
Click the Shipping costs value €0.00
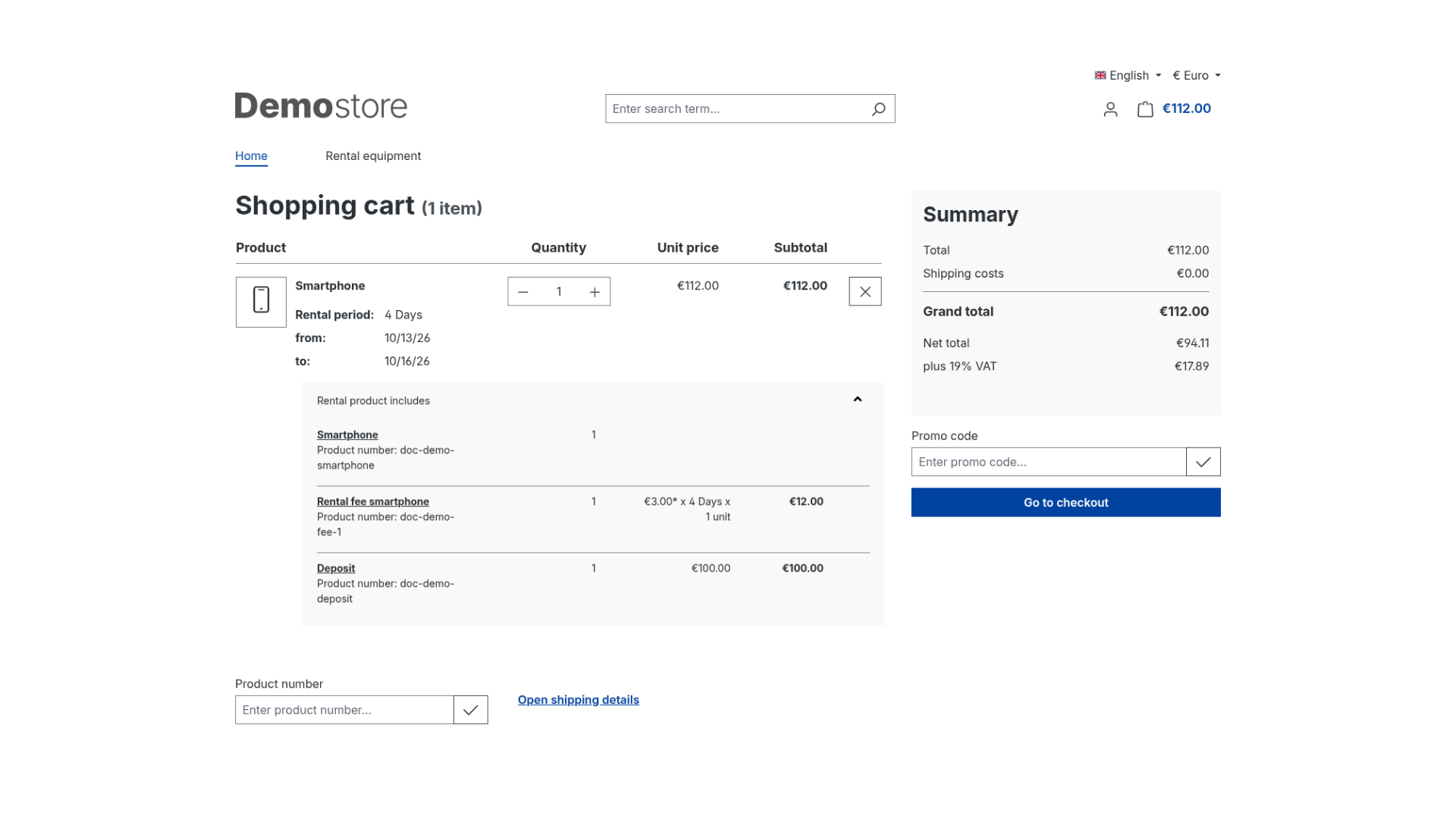[x=1193, y=274]
